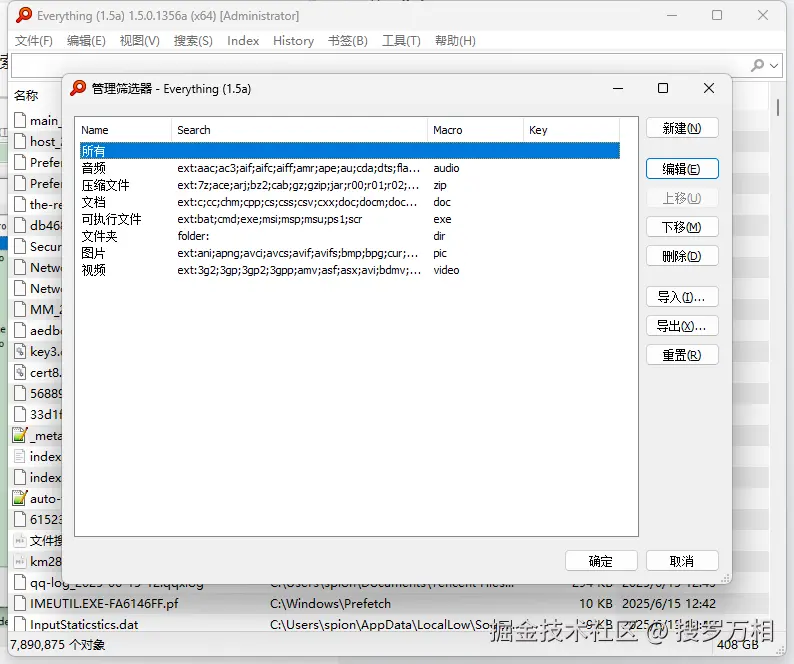Select the 压缩文件 filter row
The height and width of the screenshot is (664, 794).
pos(349,185)
